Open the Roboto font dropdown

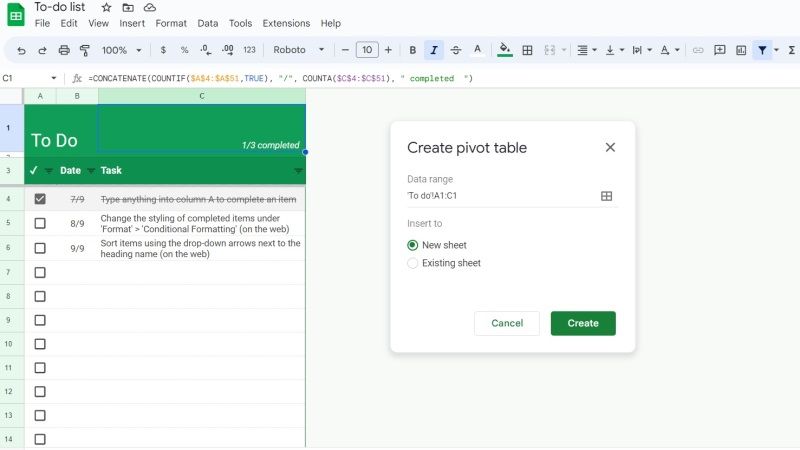tap(299, 50)
